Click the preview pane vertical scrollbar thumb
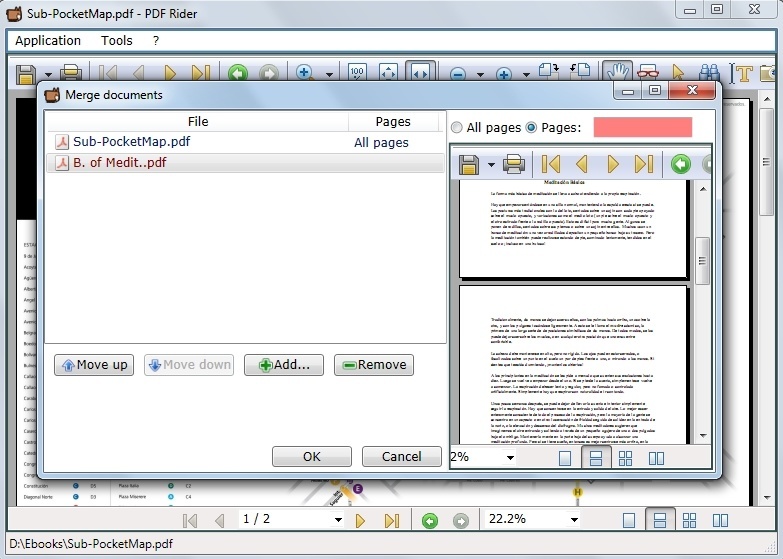The height and width of the screenshot is (559, 783). (x=703, y=261)
